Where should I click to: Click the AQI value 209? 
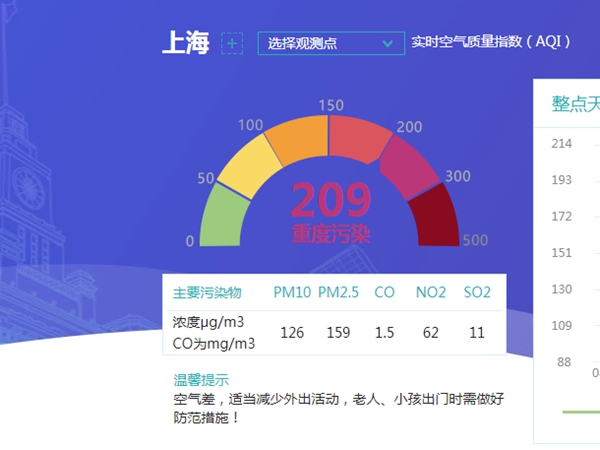point(331,201)
